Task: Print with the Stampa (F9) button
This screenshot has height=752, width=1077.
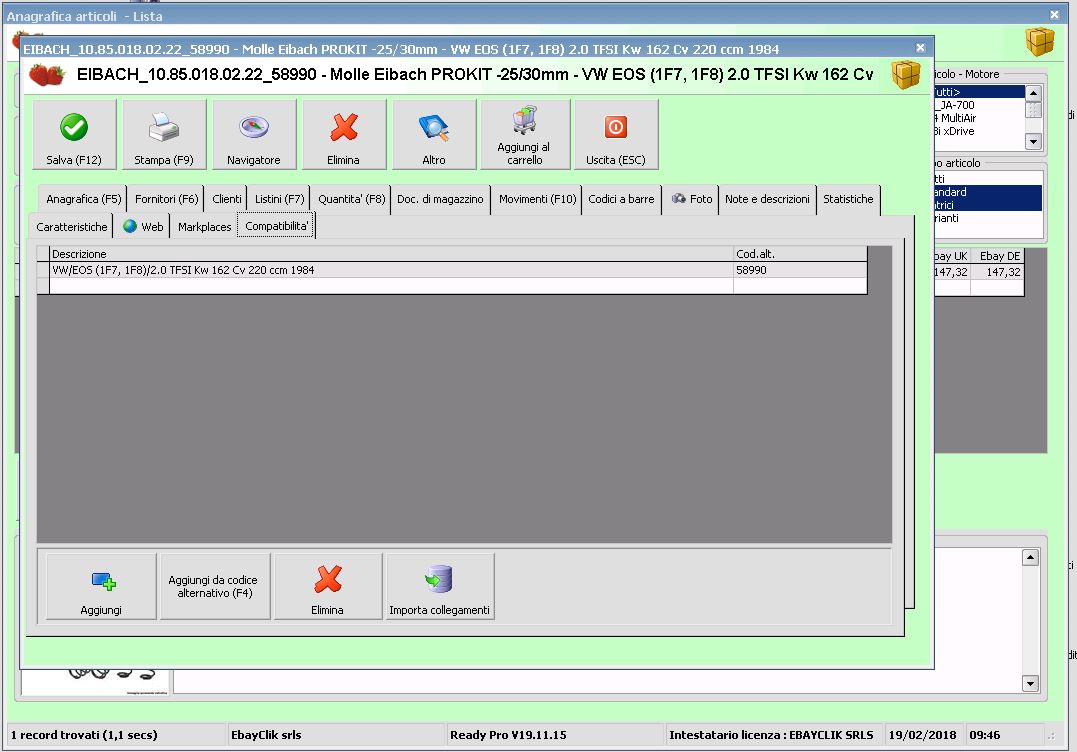Action: tap(164, 135)
